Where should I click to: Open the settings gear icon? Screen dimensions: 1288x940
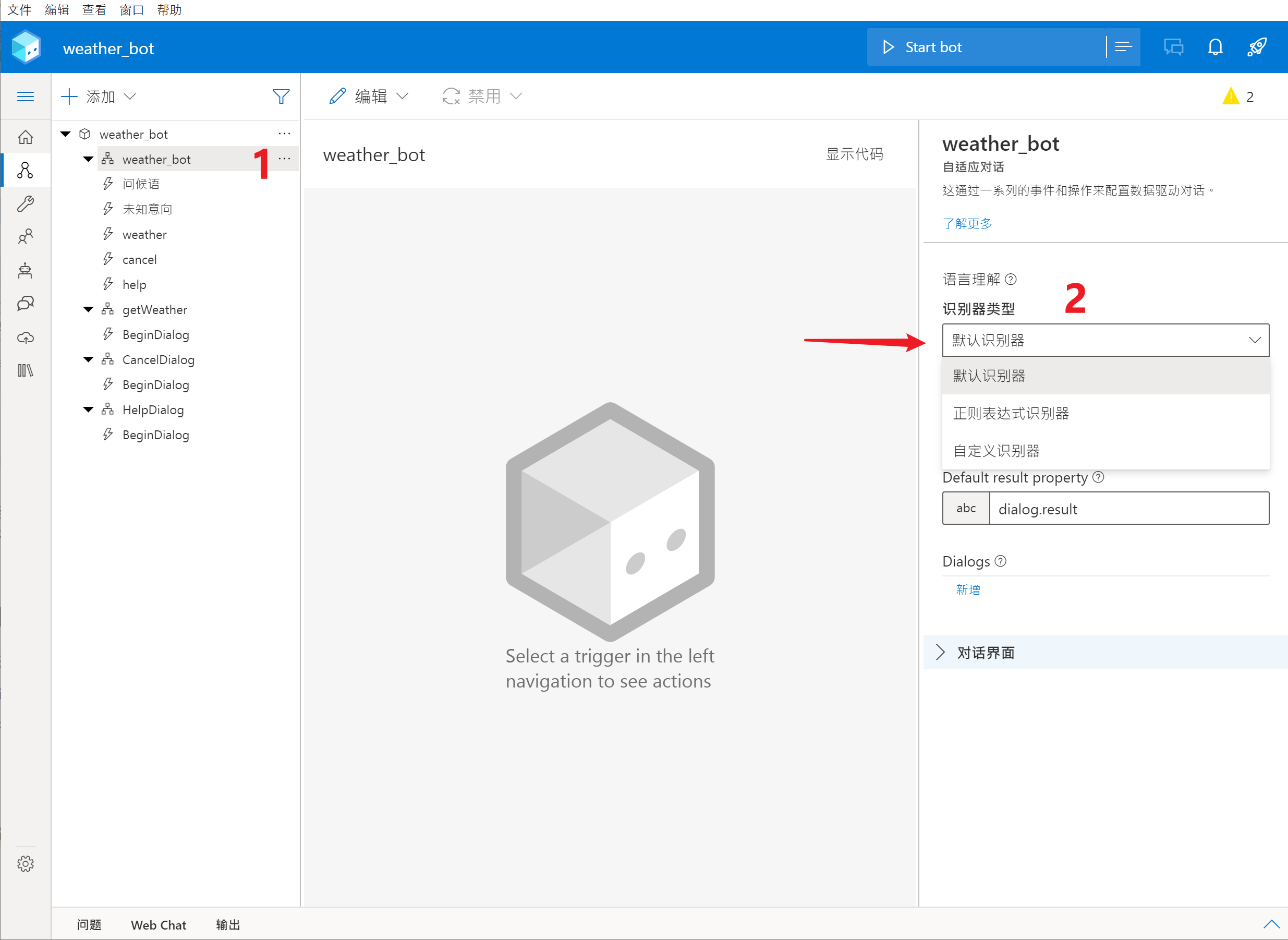(26, 864)
